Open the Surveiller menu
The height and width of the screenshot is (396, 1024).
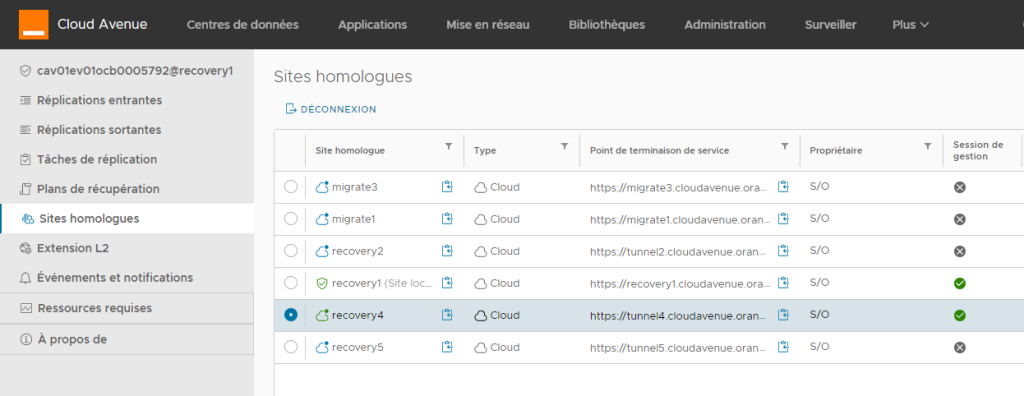(831, 25)
